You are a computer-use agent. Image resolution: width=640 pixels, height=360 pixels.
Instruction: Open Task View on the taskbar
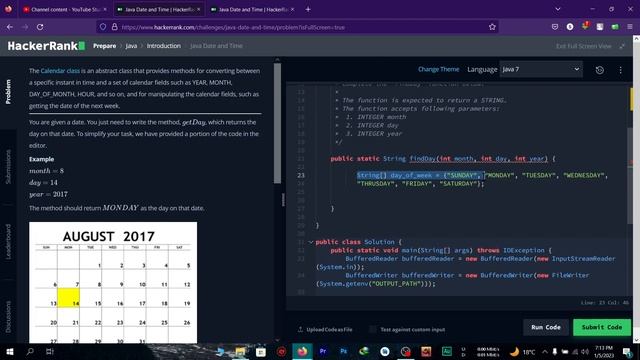[x=49, y=351]
